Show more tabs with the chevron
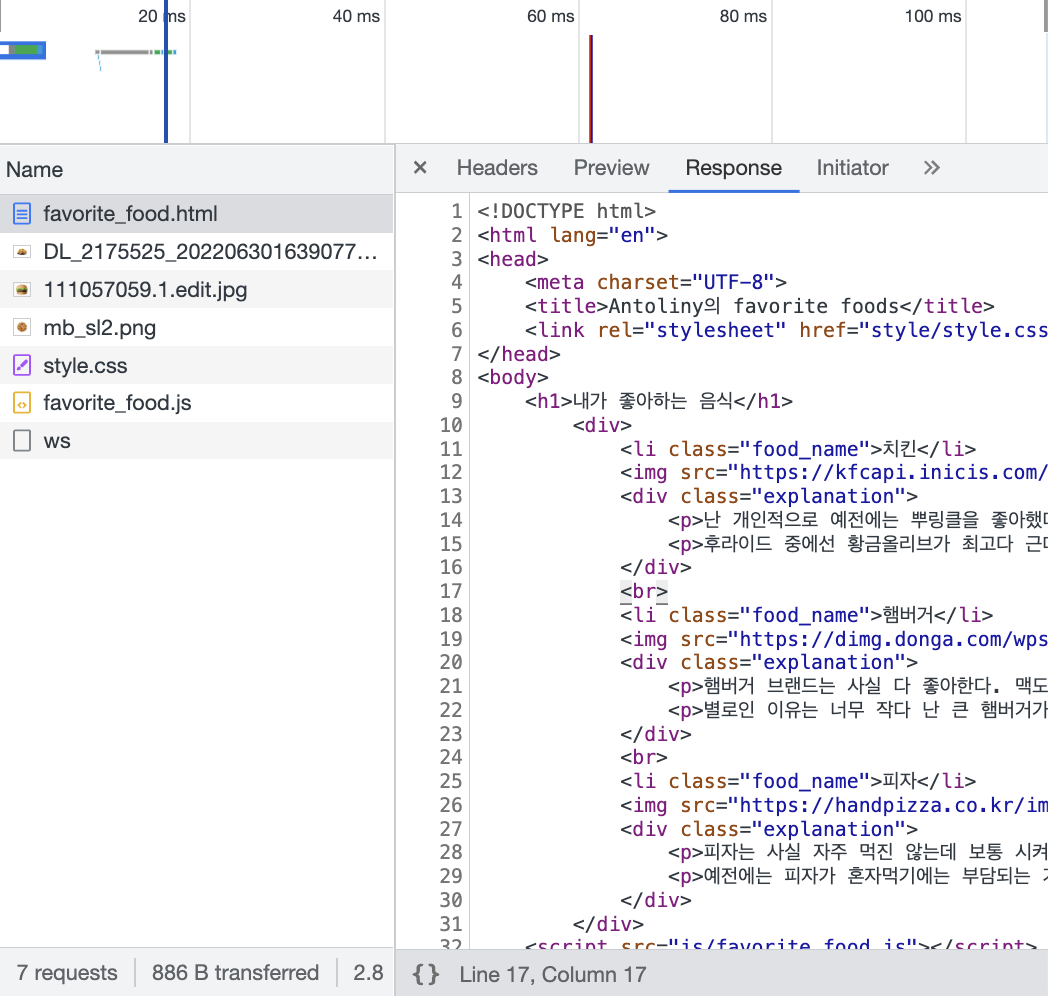The image size is (1048, 996). coord(932,167)
